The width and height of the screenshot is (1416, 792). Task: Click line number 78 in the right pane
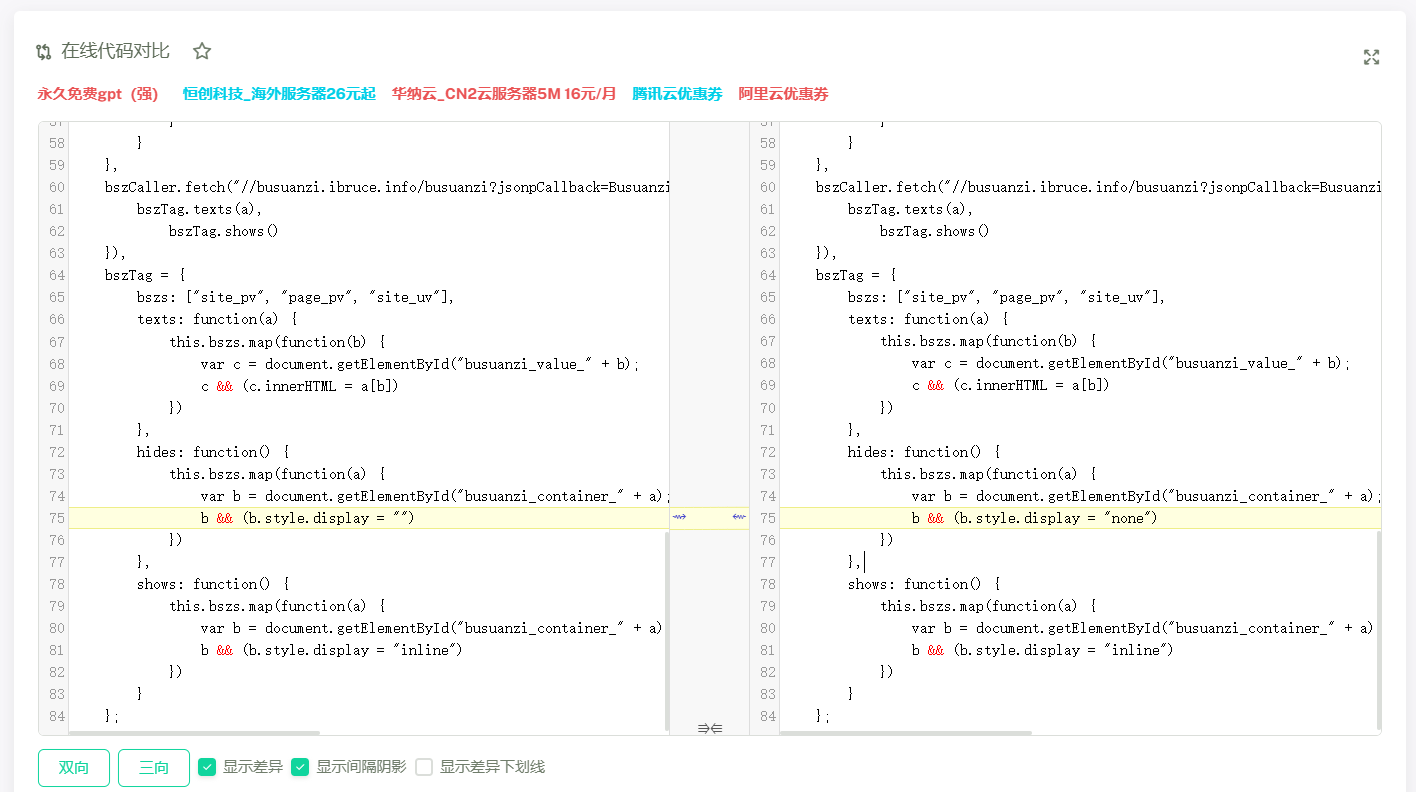coord(767,584)
